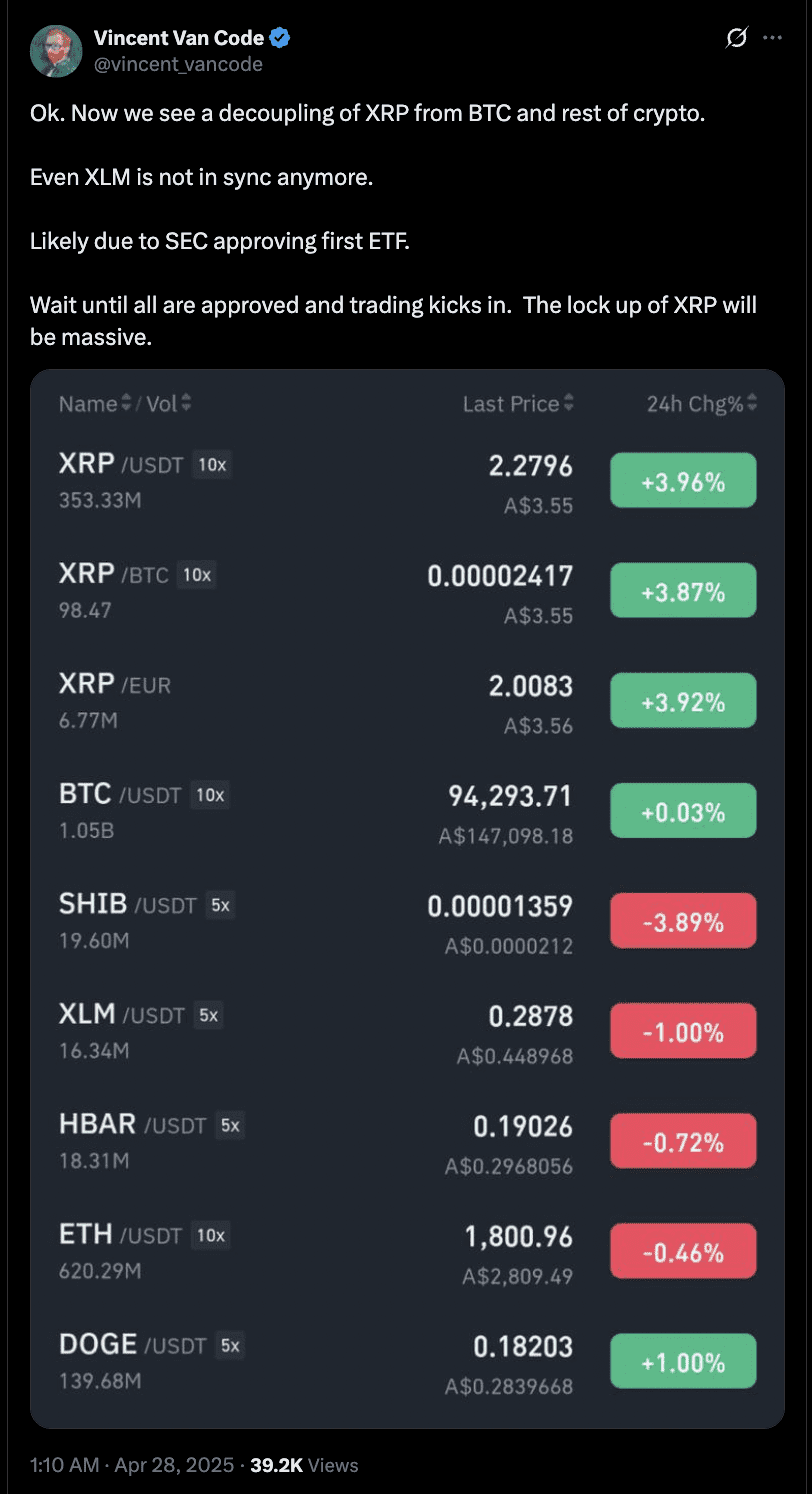Sort by Name column arrows
812x1494 pixels.
click(x=126, y=404)
